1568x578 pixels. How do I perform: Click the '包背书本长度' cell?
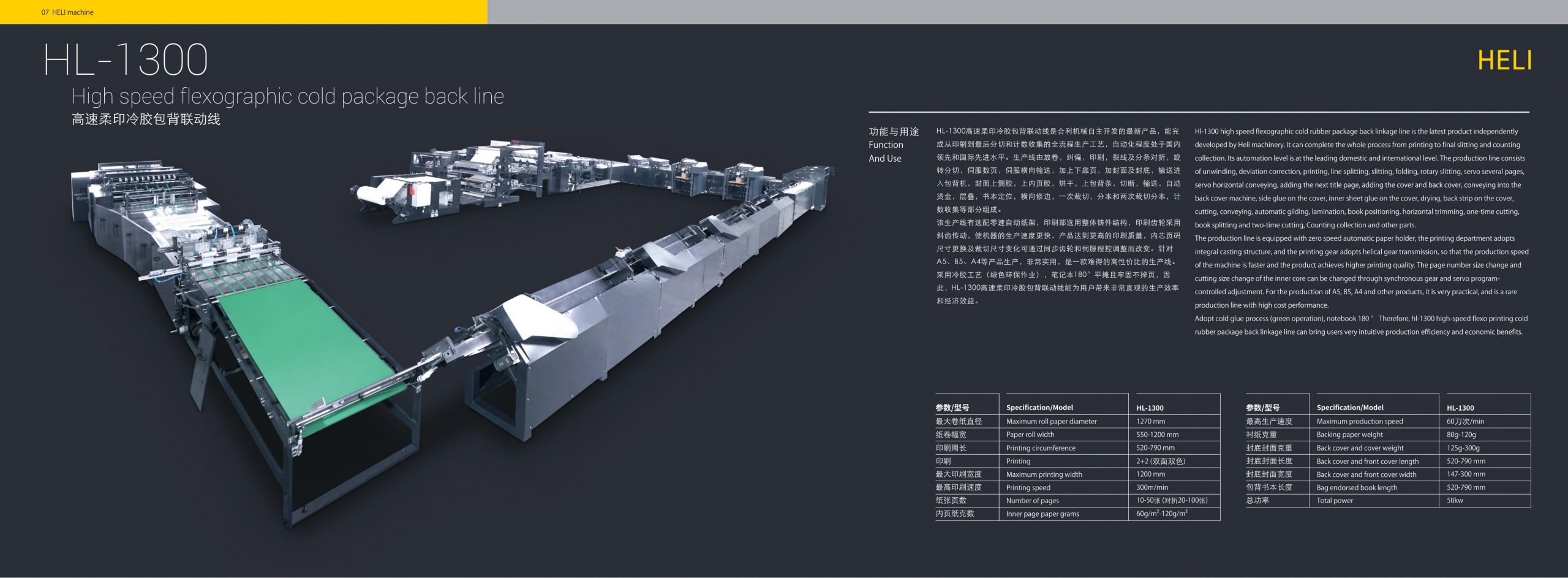[1268, 487]
